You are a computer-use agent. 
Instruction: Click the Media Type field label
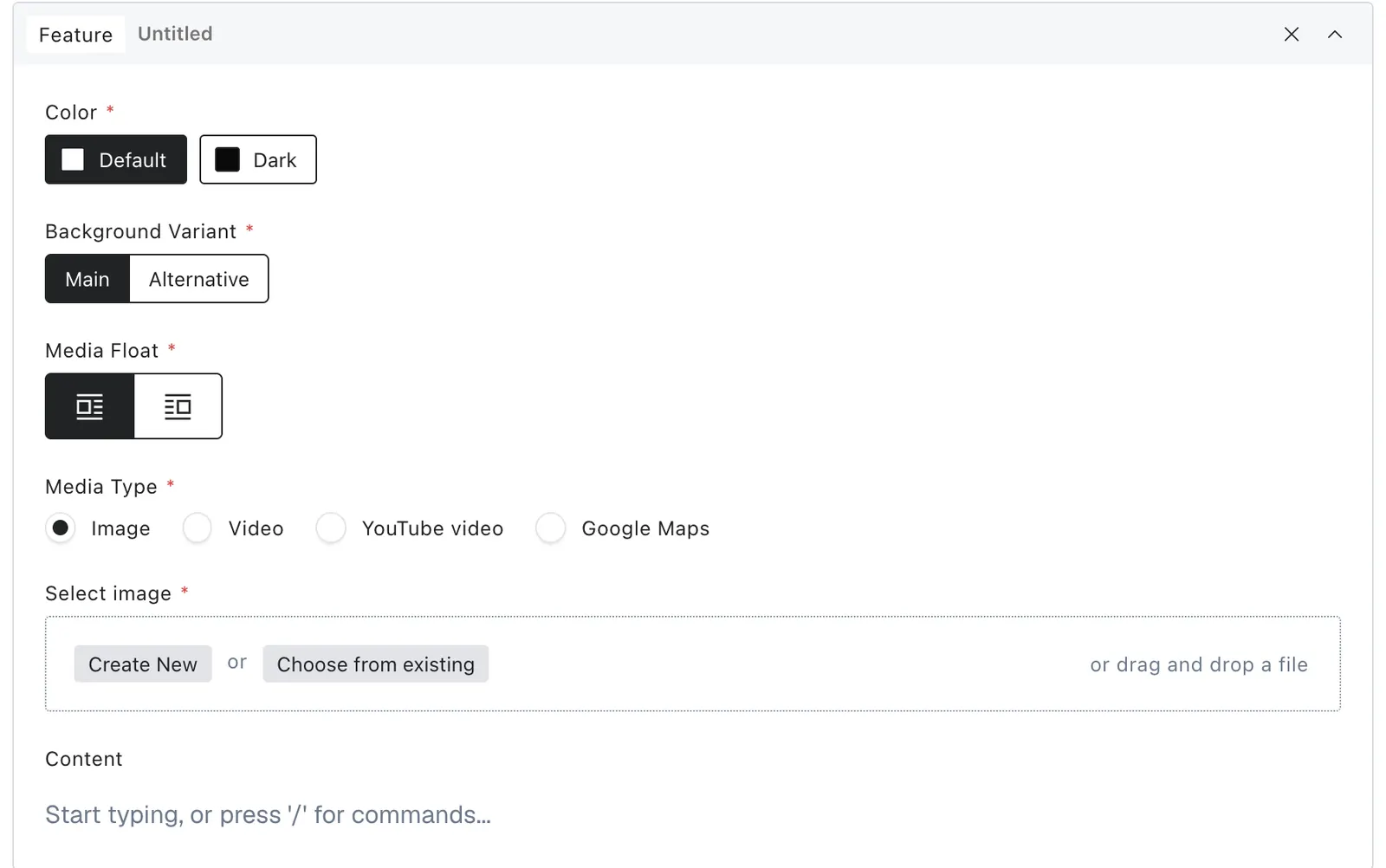[101, 487]
